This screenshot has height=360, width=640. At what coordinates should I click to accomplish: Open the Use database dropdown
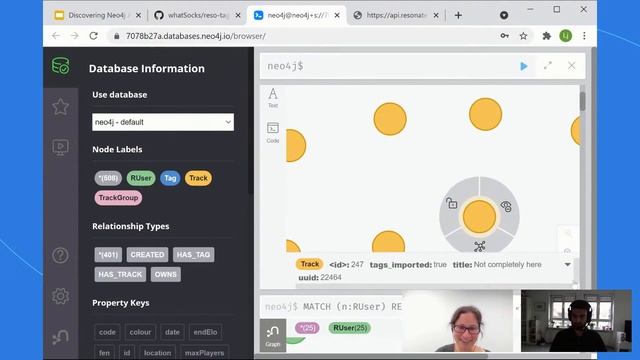[x=163, y=122]
